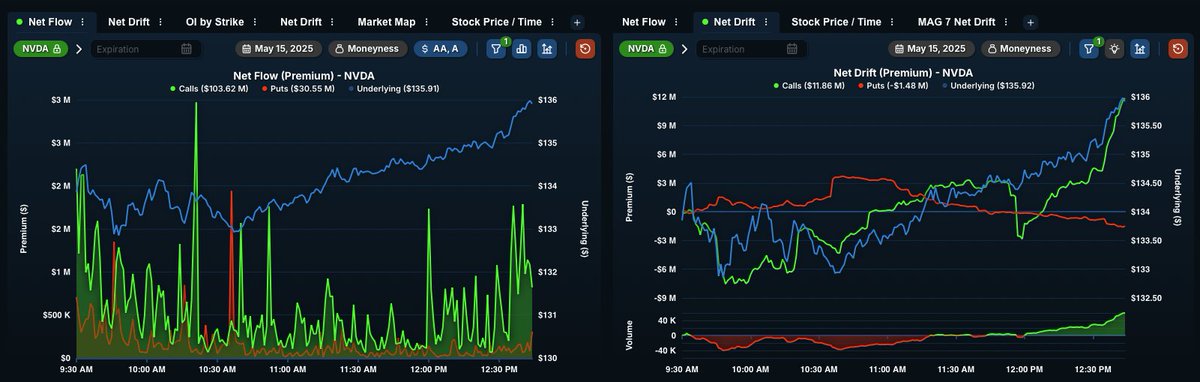
Task: Reset the Net Flow chart with the red icon
Action: pyautogui.click(x=586, y=48)
